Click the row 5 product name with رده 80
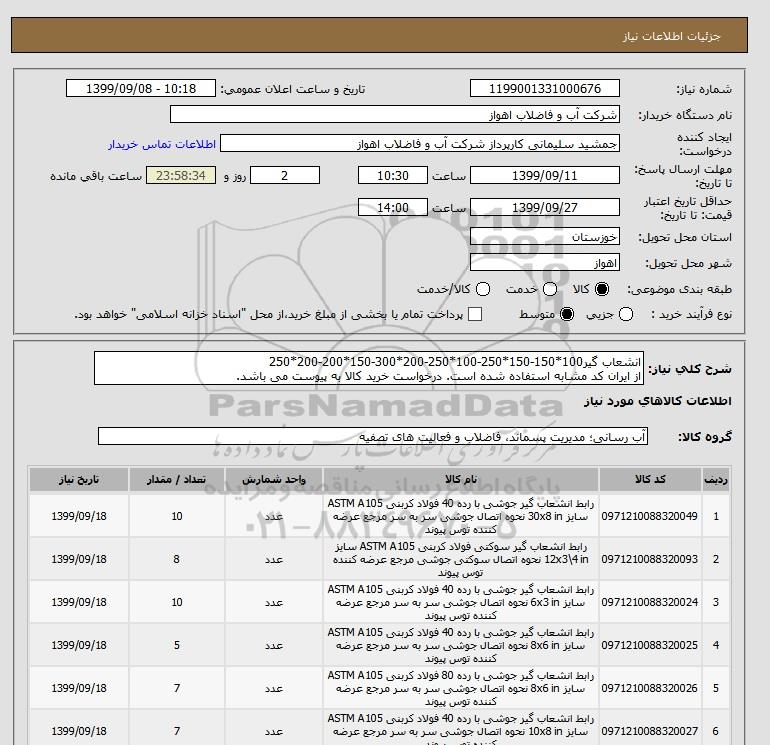 click(x=461, y=688)
